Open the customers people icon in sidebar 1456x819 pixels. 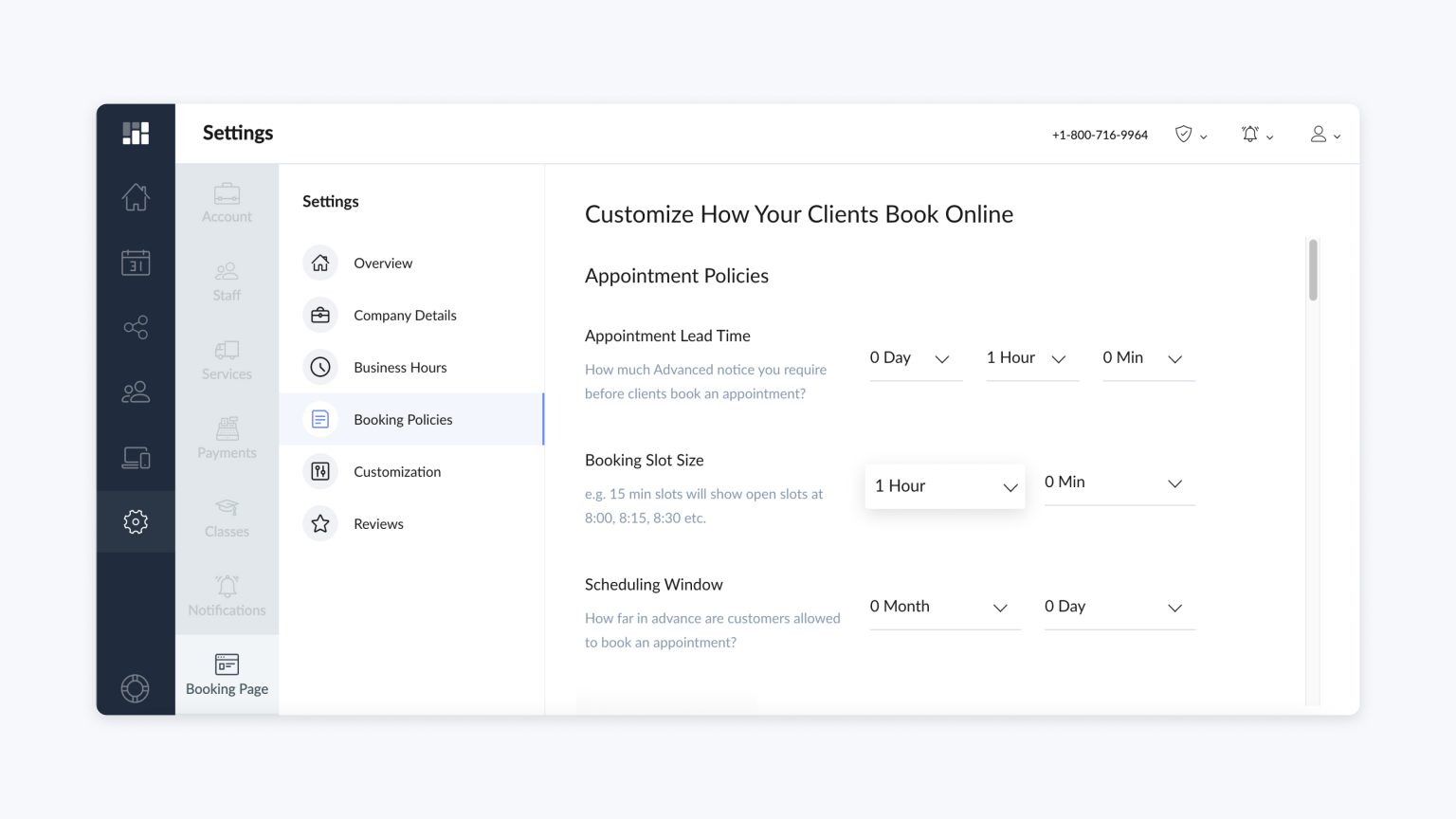pos(136,391)
